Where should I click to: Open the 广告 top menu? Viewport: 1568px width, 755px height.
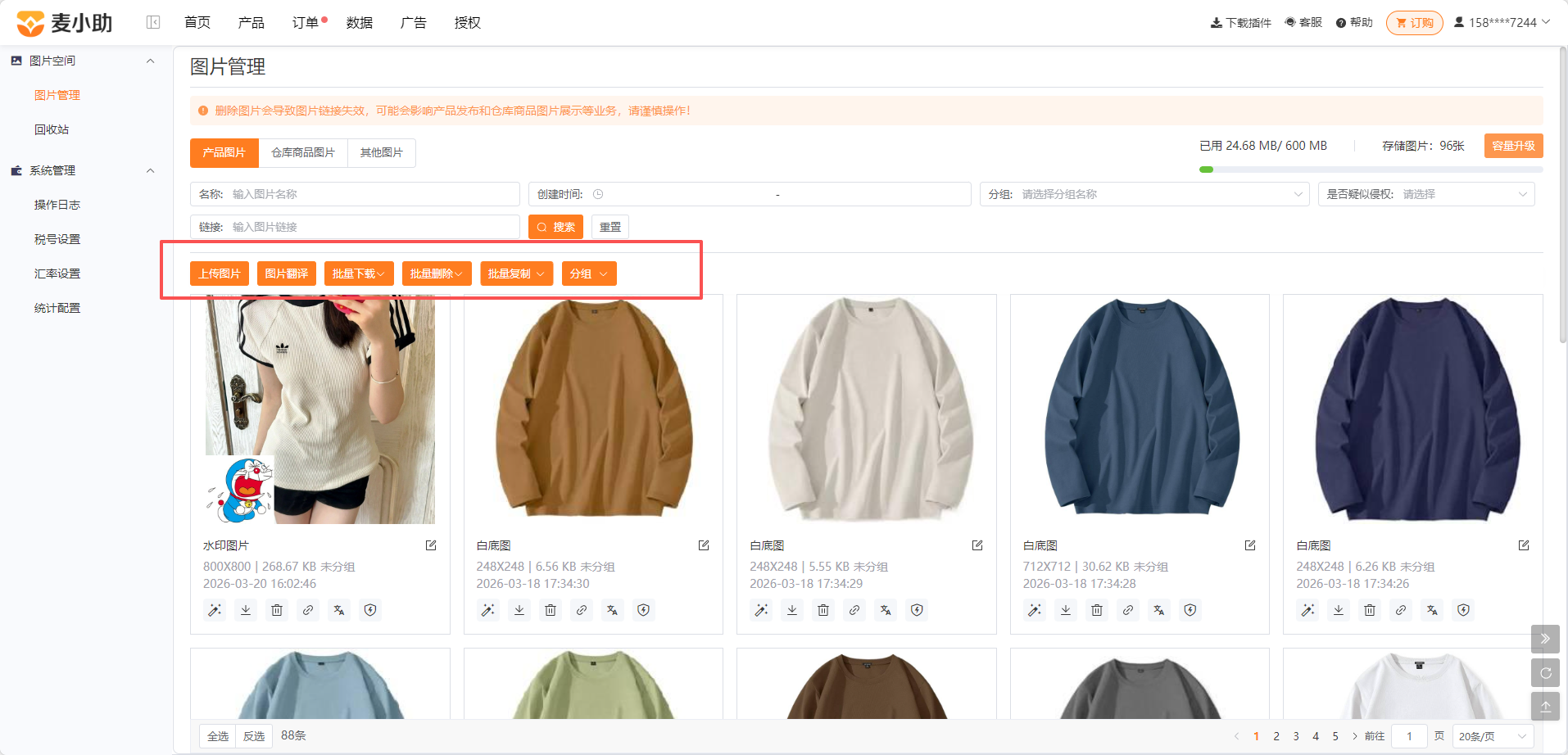[x=414, y=23]
